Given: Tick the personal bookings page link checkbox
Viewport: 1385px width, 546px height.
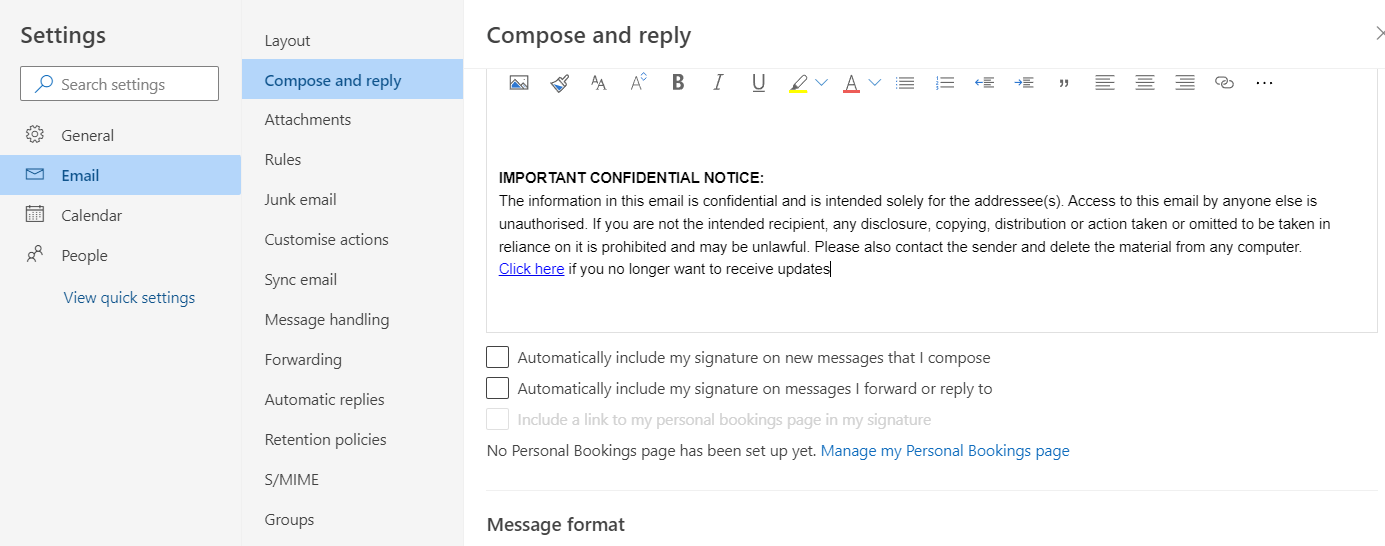Looking at the screenshot, I should [497, 419].
